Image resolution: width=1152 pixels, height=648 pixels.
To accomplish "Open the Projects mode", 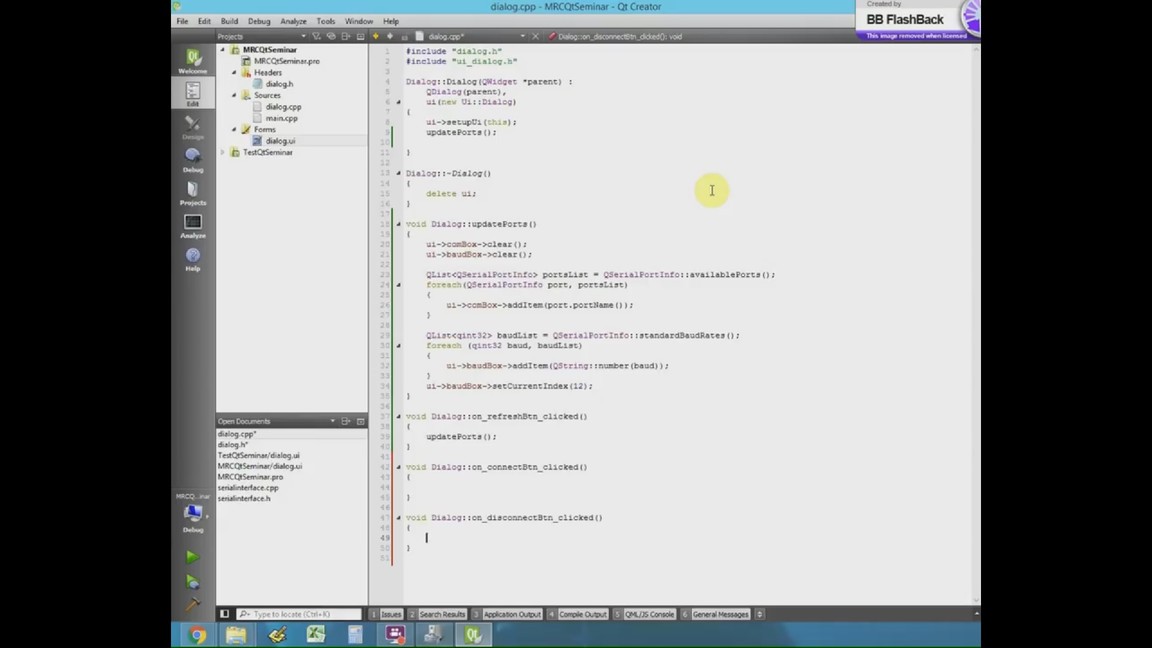I will pyautogui.click(x=192, y=193).
